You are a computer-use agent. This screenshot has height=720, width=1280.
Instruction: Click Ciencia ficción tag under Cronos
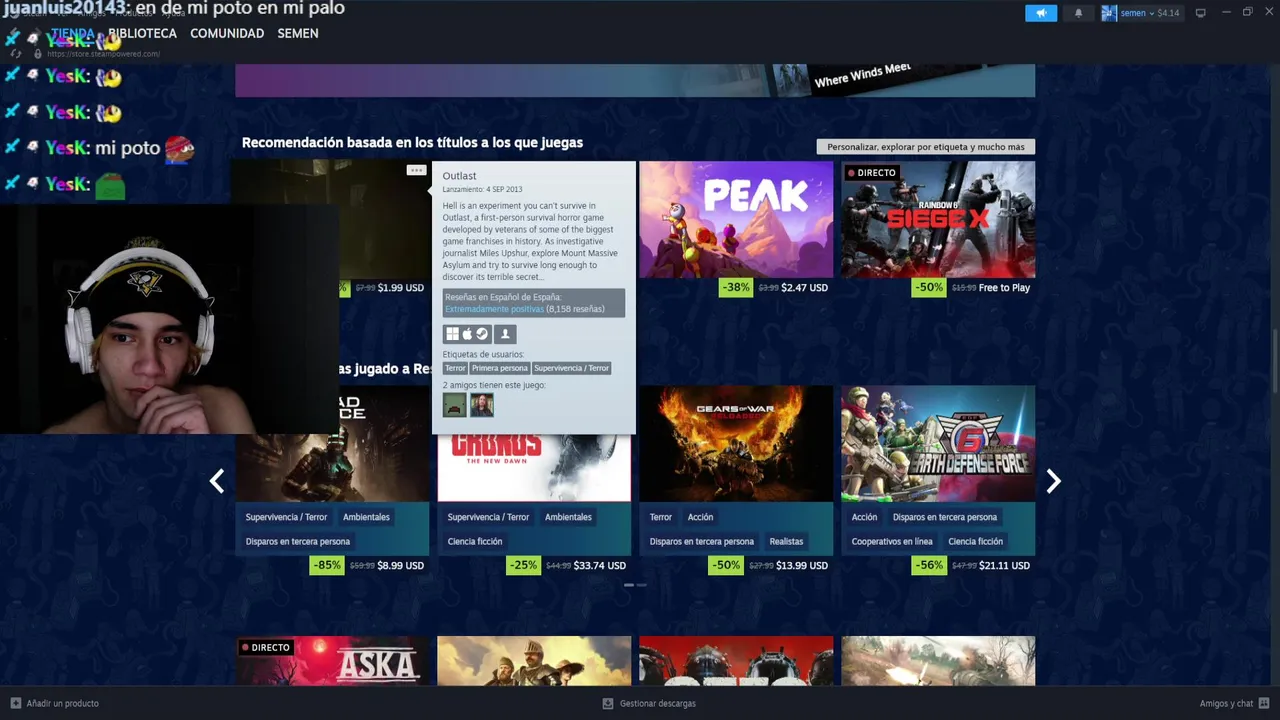tap(475, 541)
